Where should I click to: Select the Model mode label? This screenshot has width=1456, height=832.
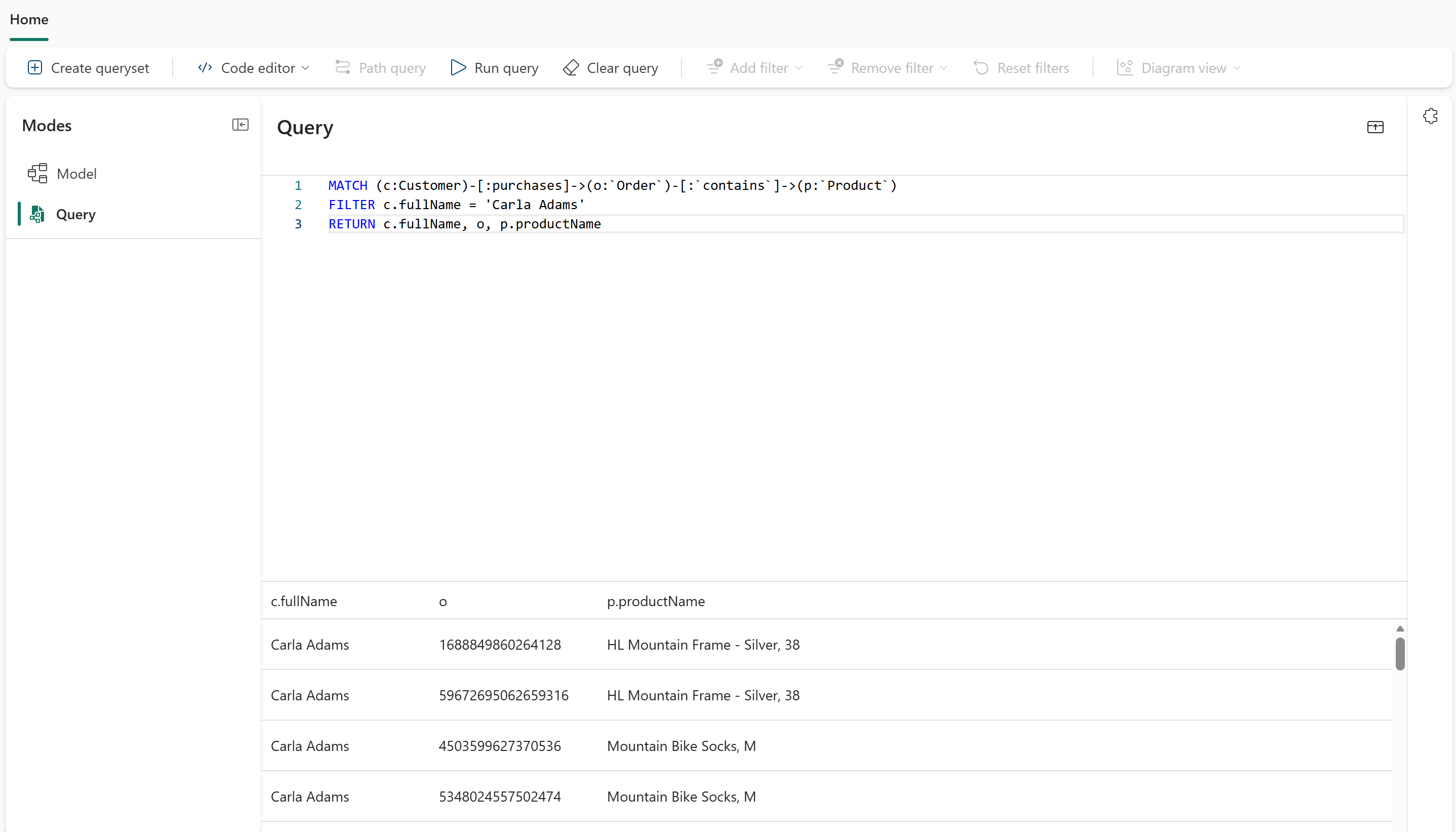[76, 174]
